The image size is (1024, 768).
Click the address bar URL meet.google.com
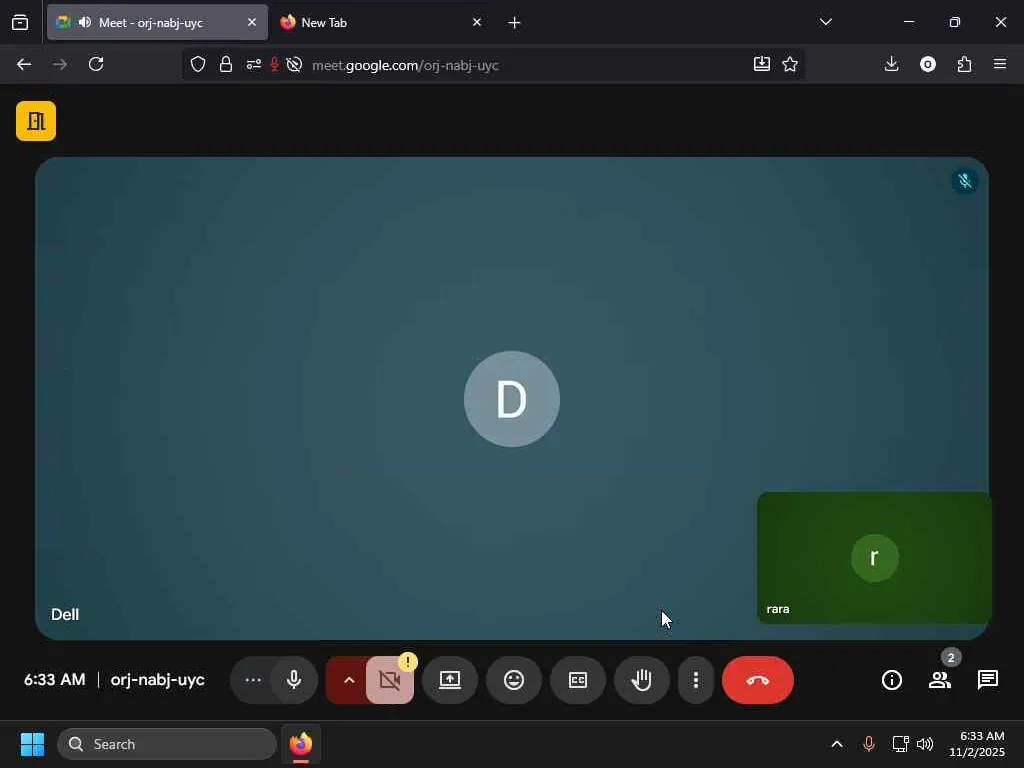click(x=405, y=65)
